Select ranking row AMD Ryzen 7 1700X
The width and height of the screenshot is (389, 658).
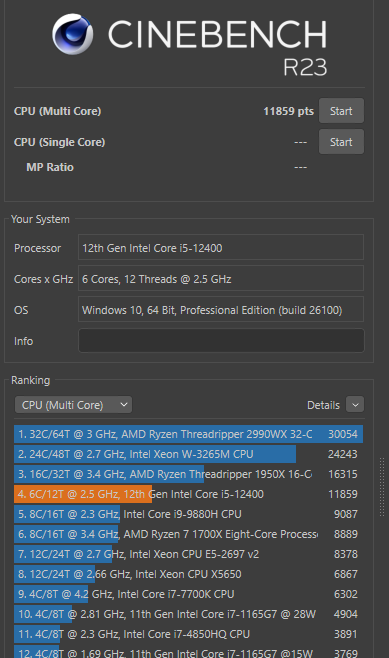[x=188, y=534]
